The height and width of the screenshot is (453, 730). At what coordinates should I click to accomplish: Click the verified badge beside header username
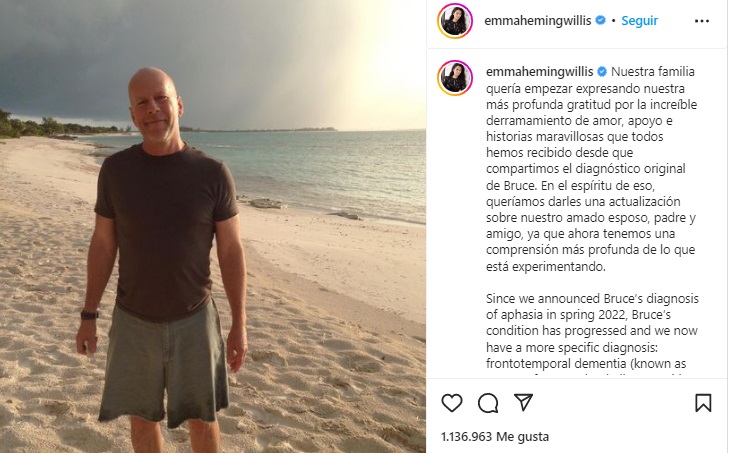(x=601, y=20)
